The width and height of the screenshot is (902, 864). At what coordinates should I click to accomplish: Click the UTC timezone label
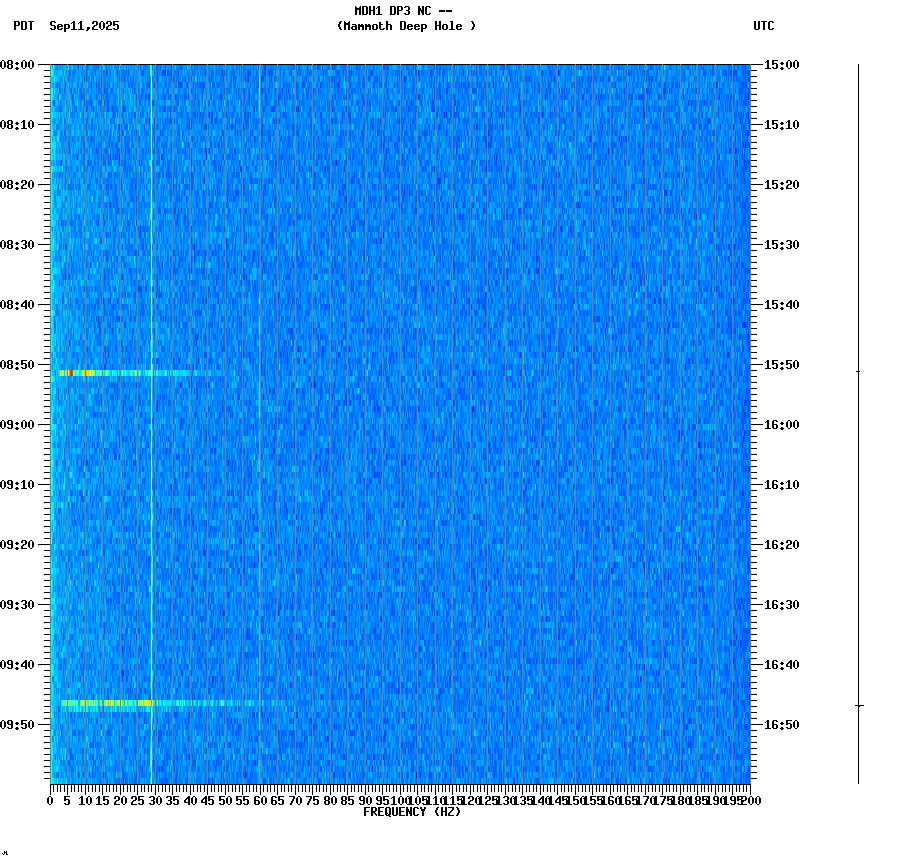coord(765,27)
